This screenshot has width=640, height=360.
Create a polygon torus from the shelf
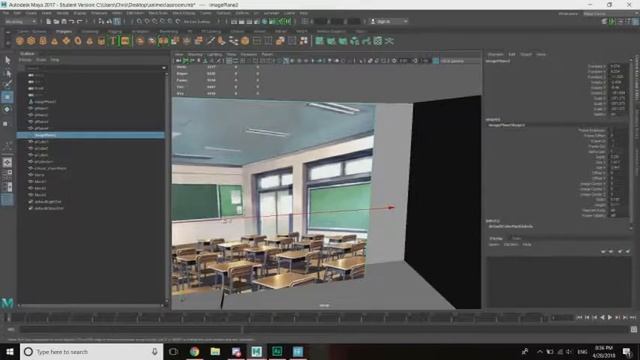coord(78,41)
